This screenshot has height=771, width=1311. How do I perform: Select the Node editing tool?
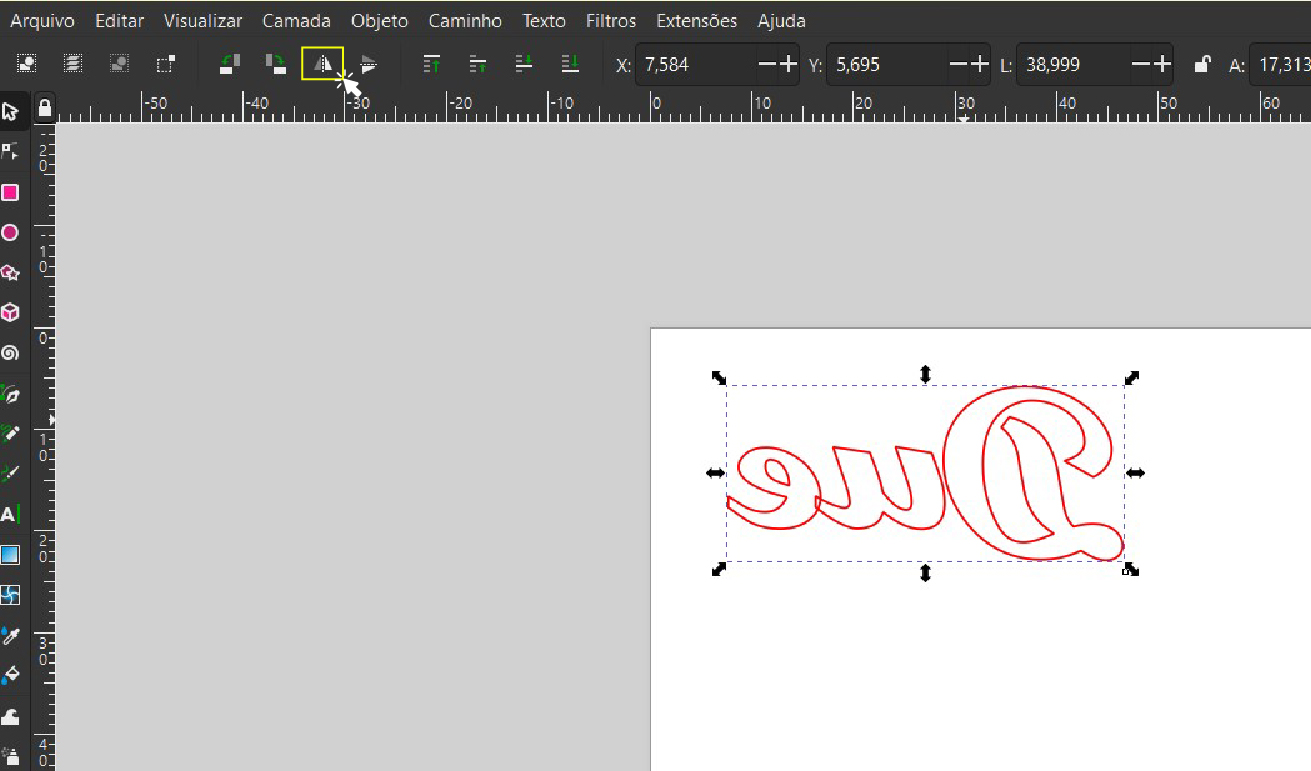11,151
